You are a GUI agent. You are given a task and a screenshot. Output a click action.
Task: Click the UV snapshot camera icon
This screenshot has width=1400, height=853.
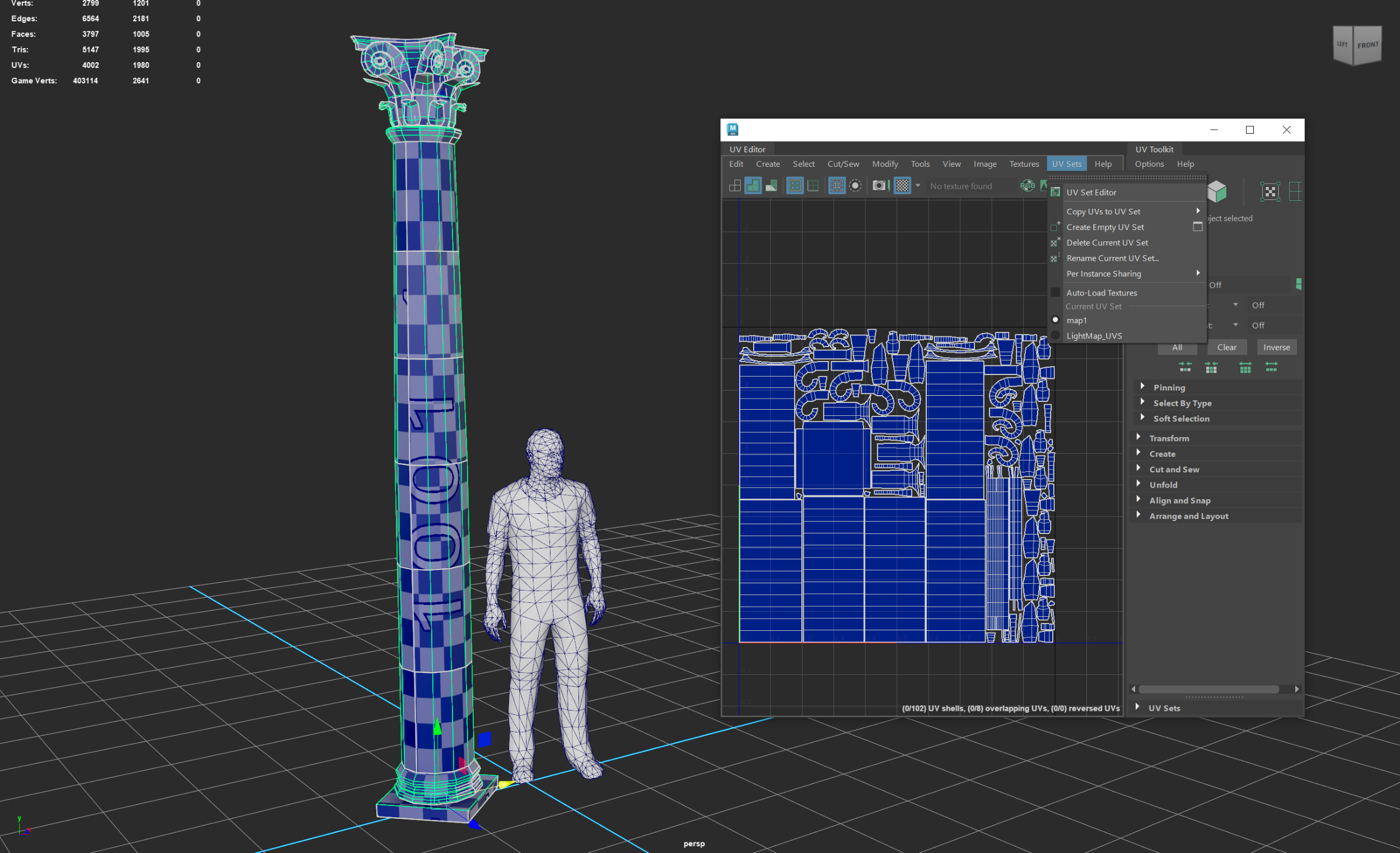tap(879, 186)
